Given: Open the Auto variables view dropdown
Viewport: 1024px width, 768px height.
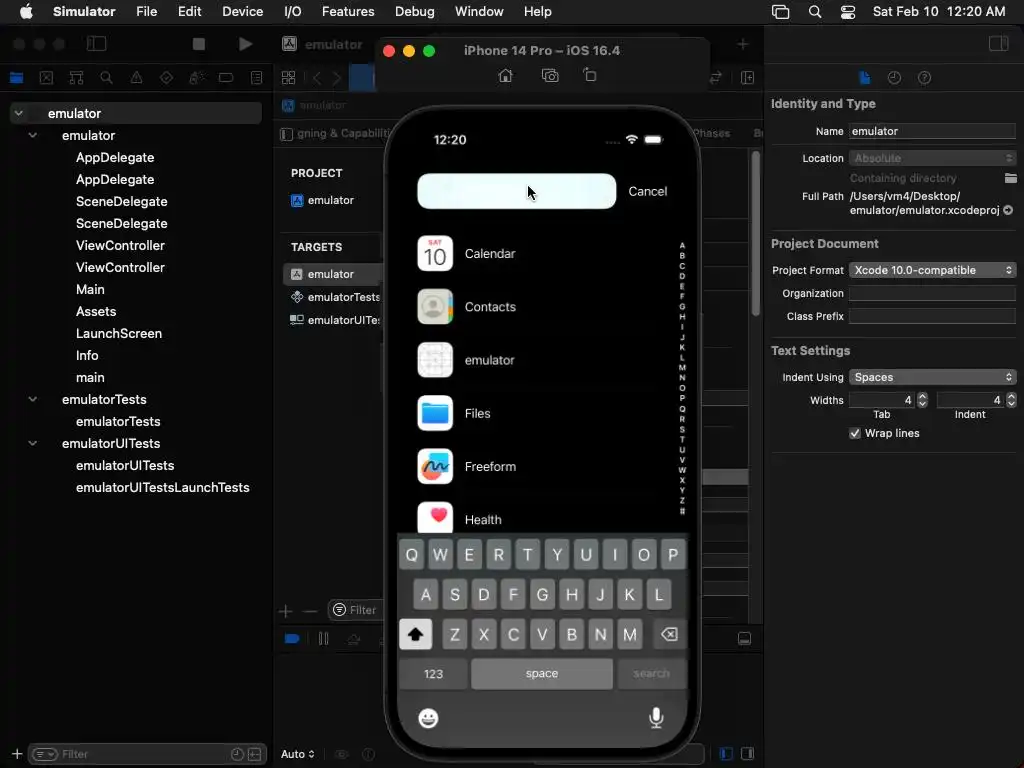Looking at the screenshot, I should (298, 754).
